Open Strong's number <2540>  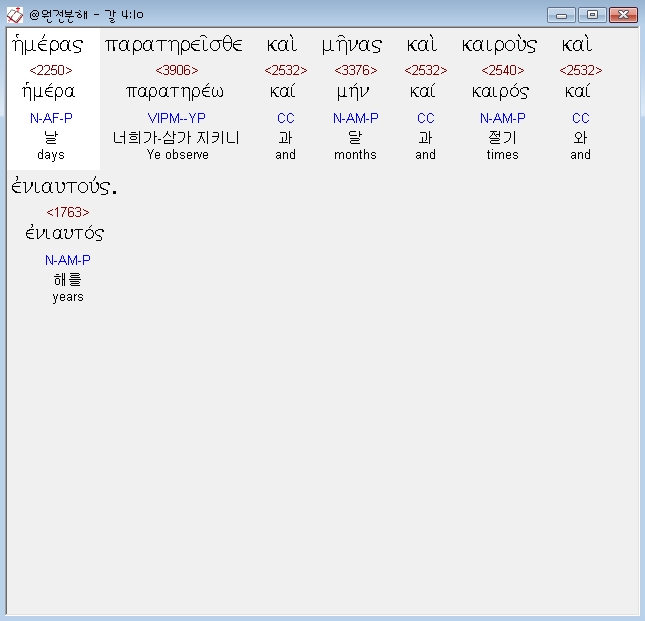pos(503,70)
